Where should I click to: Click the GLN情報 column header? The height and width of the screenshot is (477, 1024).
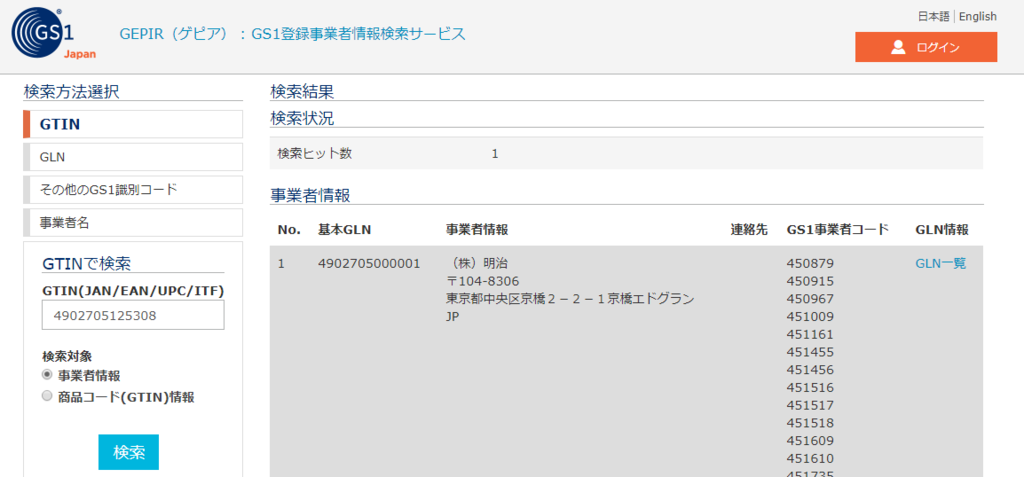(x=942, y=229)
